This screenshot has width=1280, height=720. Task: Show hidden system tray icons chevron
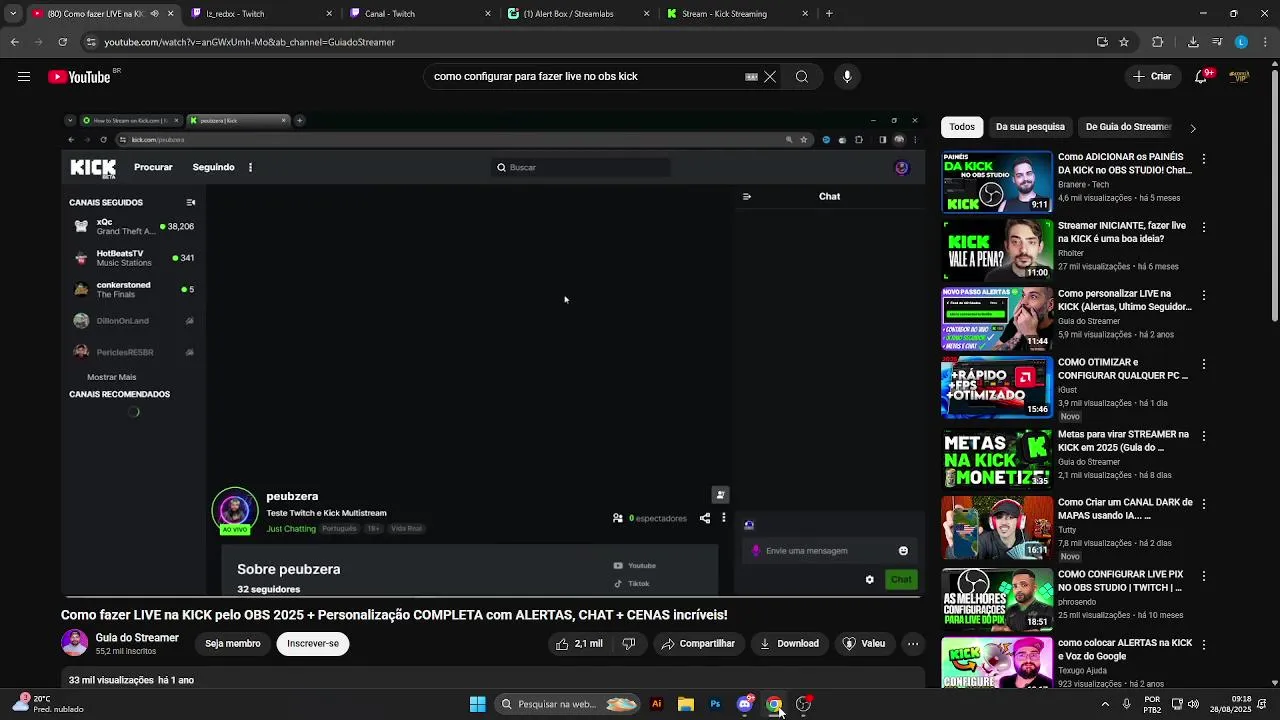(1105, 704)
